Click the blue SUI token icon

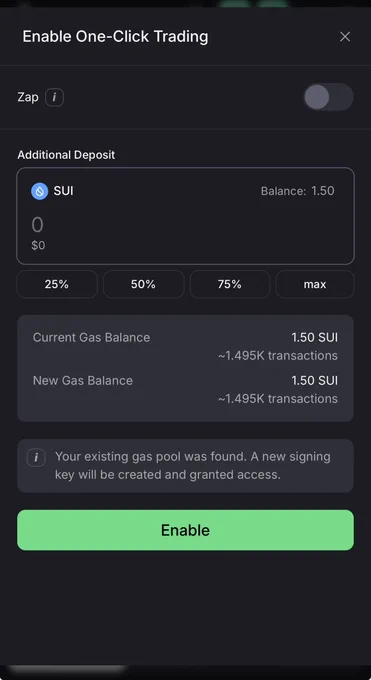pyautogui.click(x=39, y=191)
